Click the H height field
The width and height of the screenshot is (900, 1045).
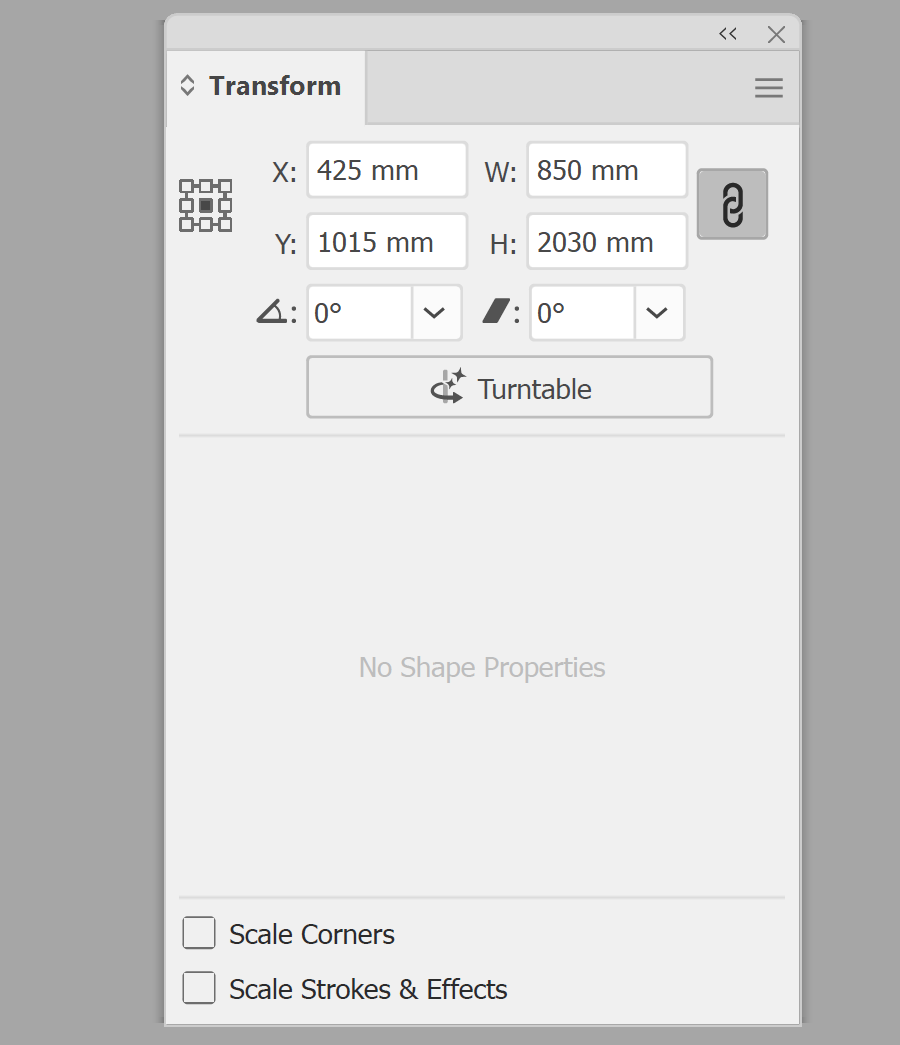(607, 241)
